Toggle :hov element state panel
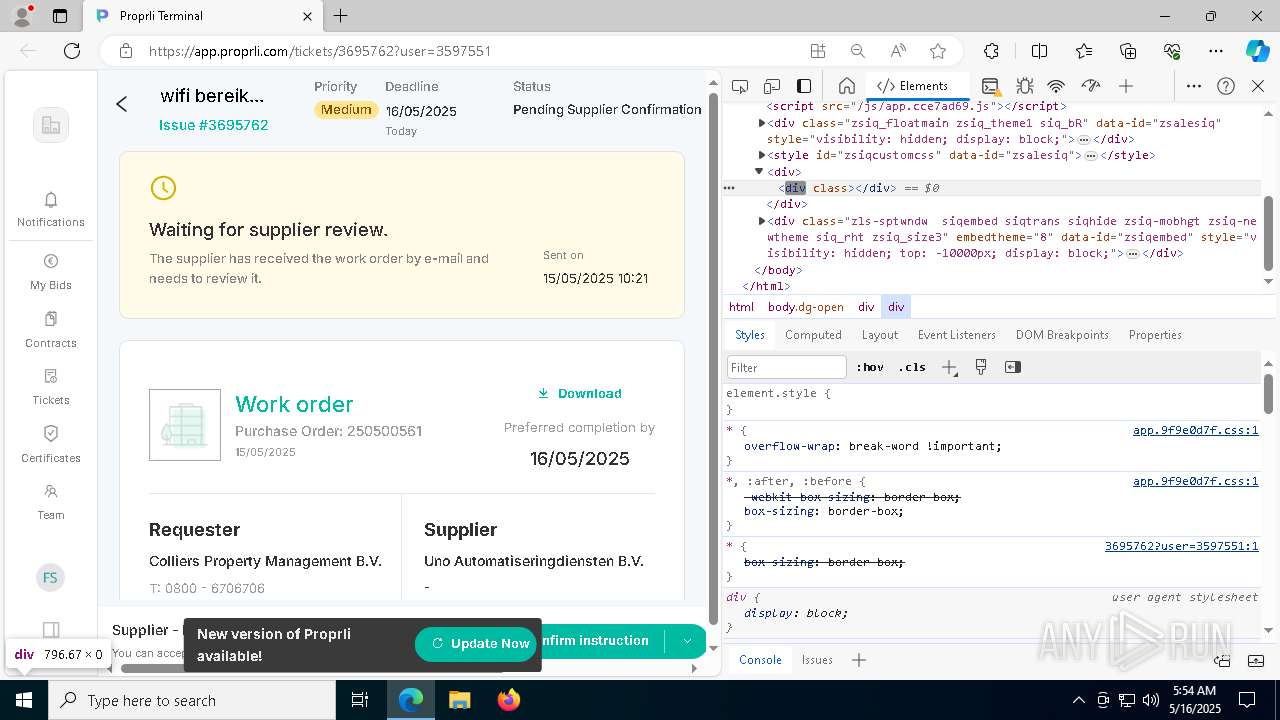The height and width of the screenshot is (720, 1280). pos(870,367)
